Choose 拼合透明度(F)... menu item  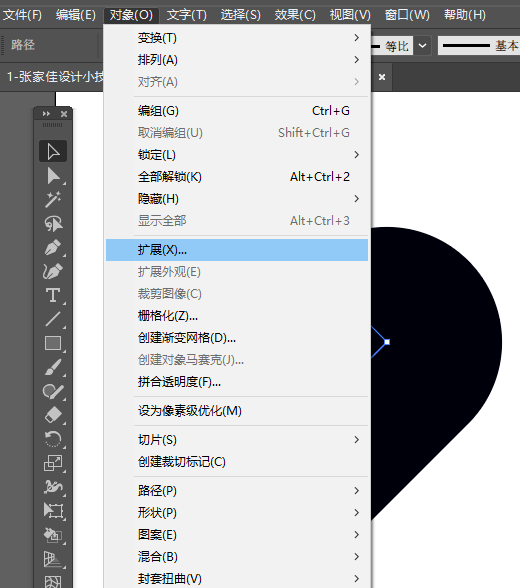(237, 382)
